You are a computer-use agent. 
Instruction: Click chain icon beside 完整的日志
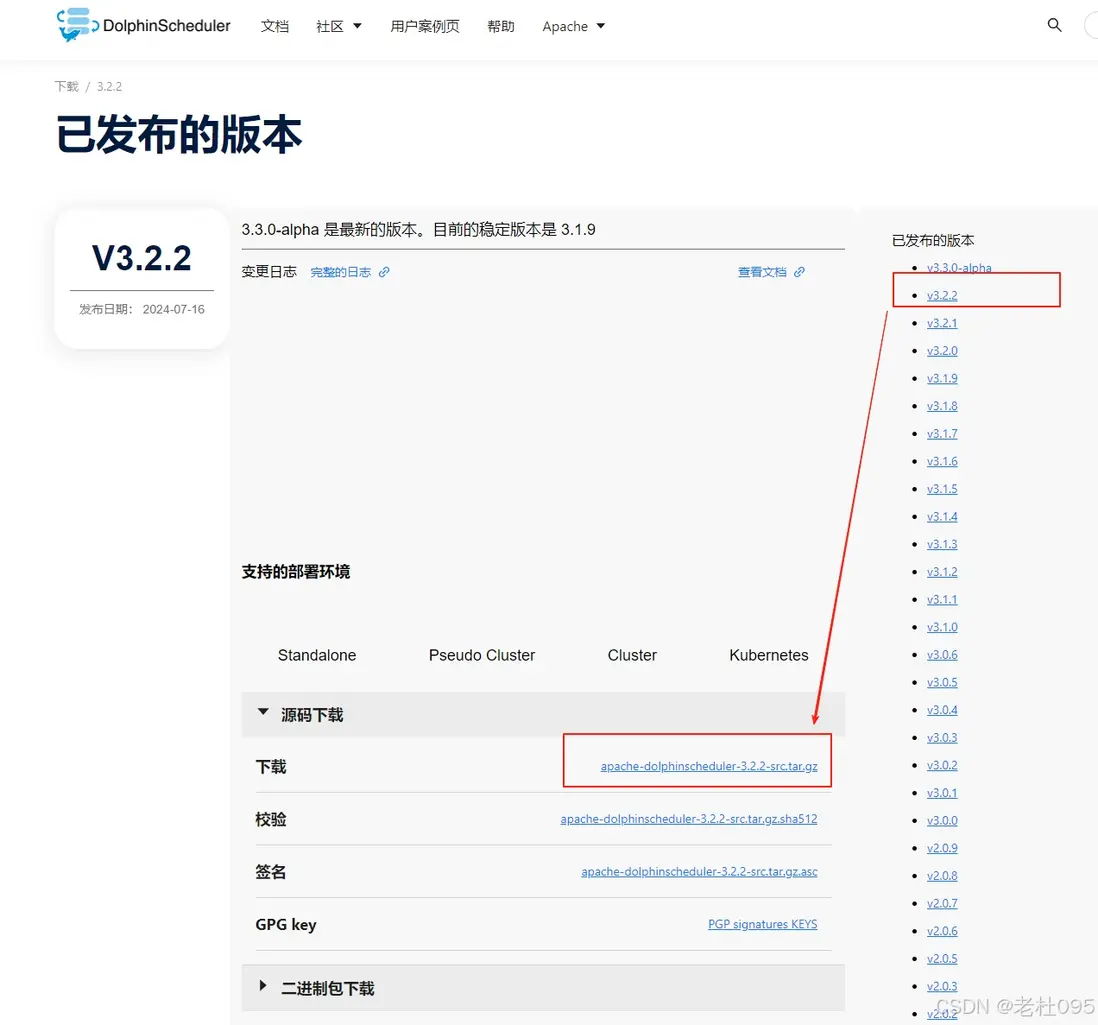tap(384, 272)
